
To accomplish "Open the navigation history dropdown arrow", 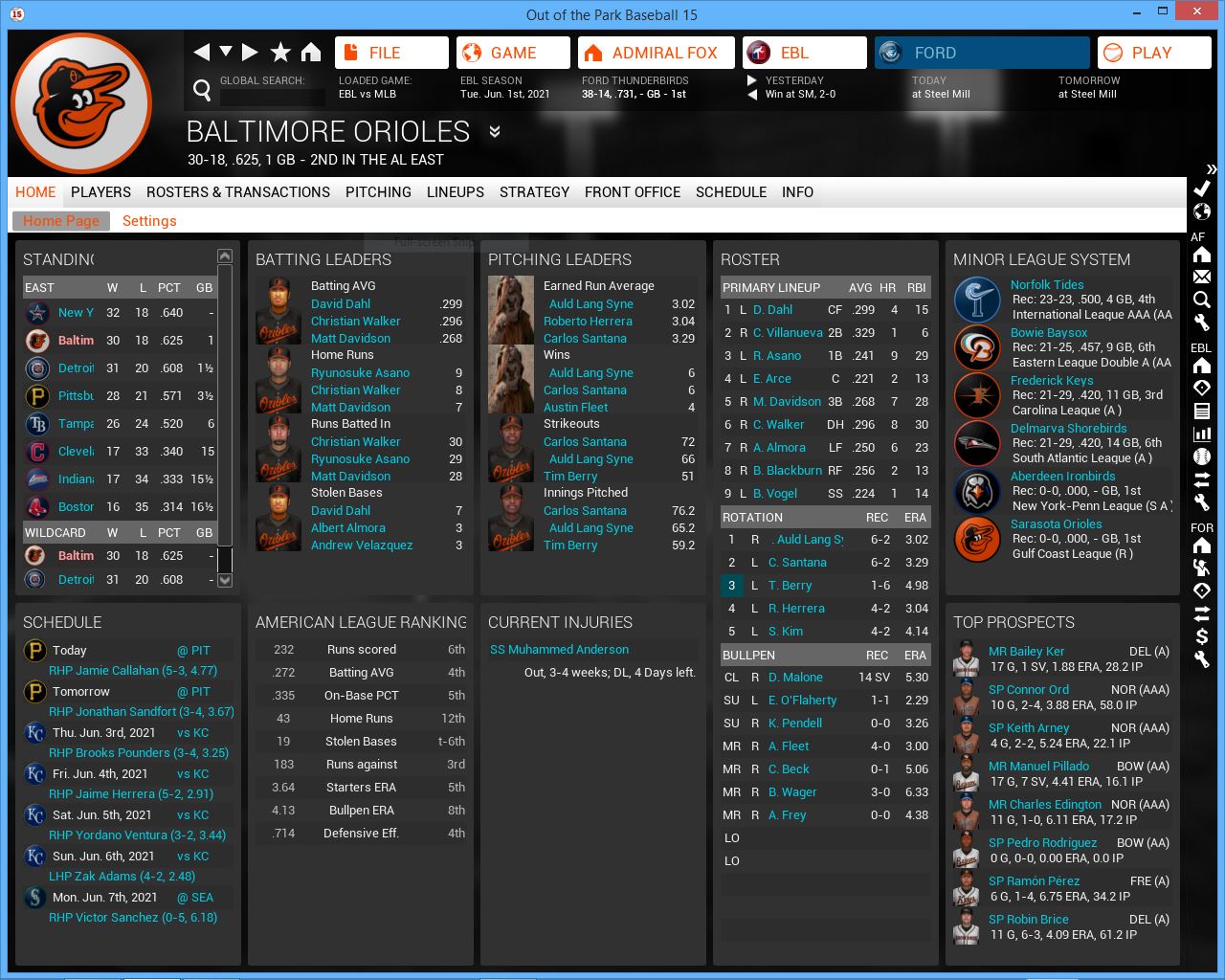I will pos(226,51).
